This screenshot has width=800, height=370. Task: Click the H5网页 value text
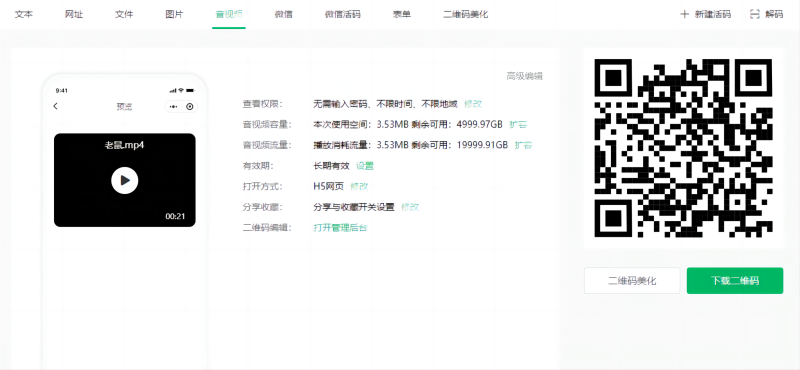click(329, 186)
